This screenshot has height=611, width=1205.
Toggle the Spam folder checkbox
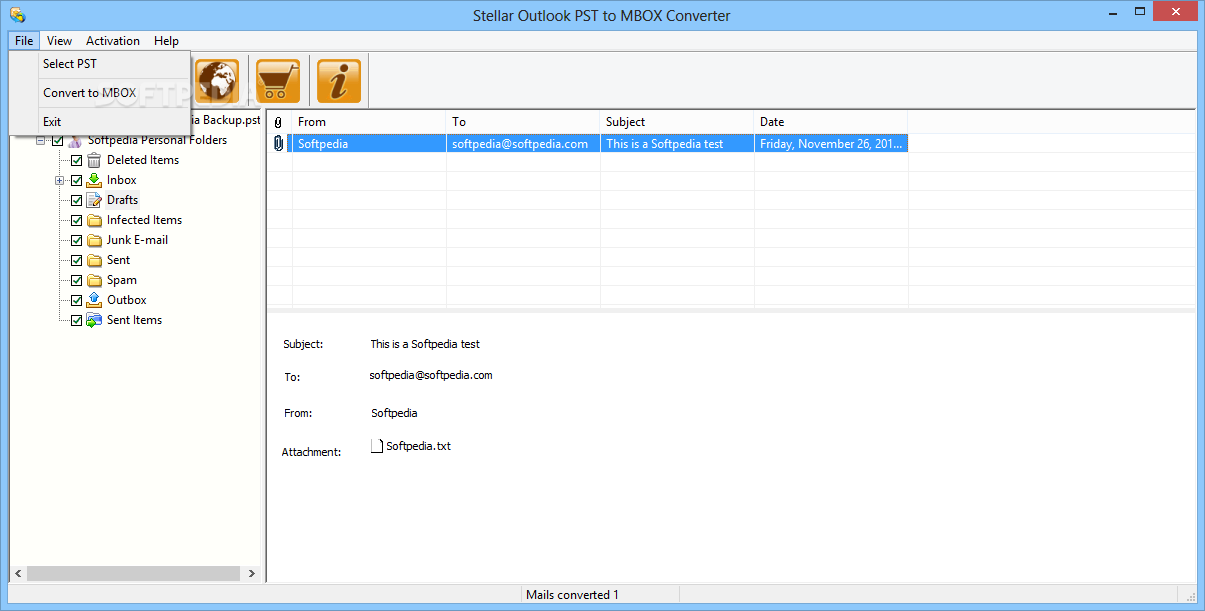pos(76,280)
